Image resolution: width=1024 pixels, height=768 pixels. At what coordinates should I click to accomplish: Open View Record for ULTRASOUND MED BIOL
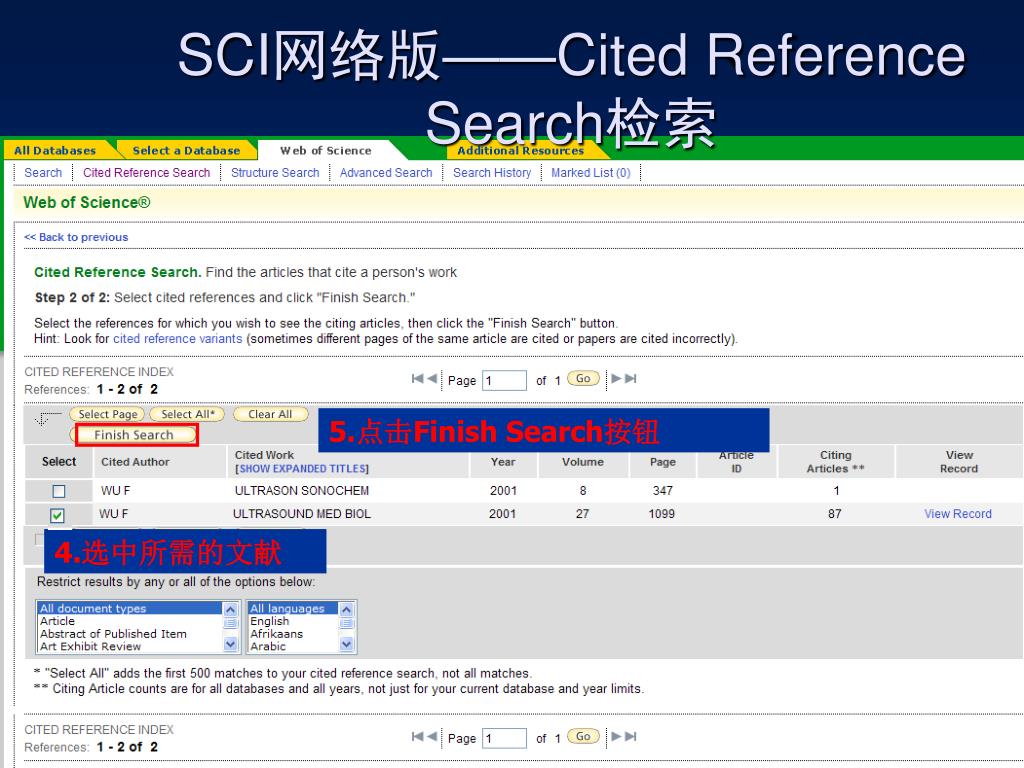tap(957, 514)
